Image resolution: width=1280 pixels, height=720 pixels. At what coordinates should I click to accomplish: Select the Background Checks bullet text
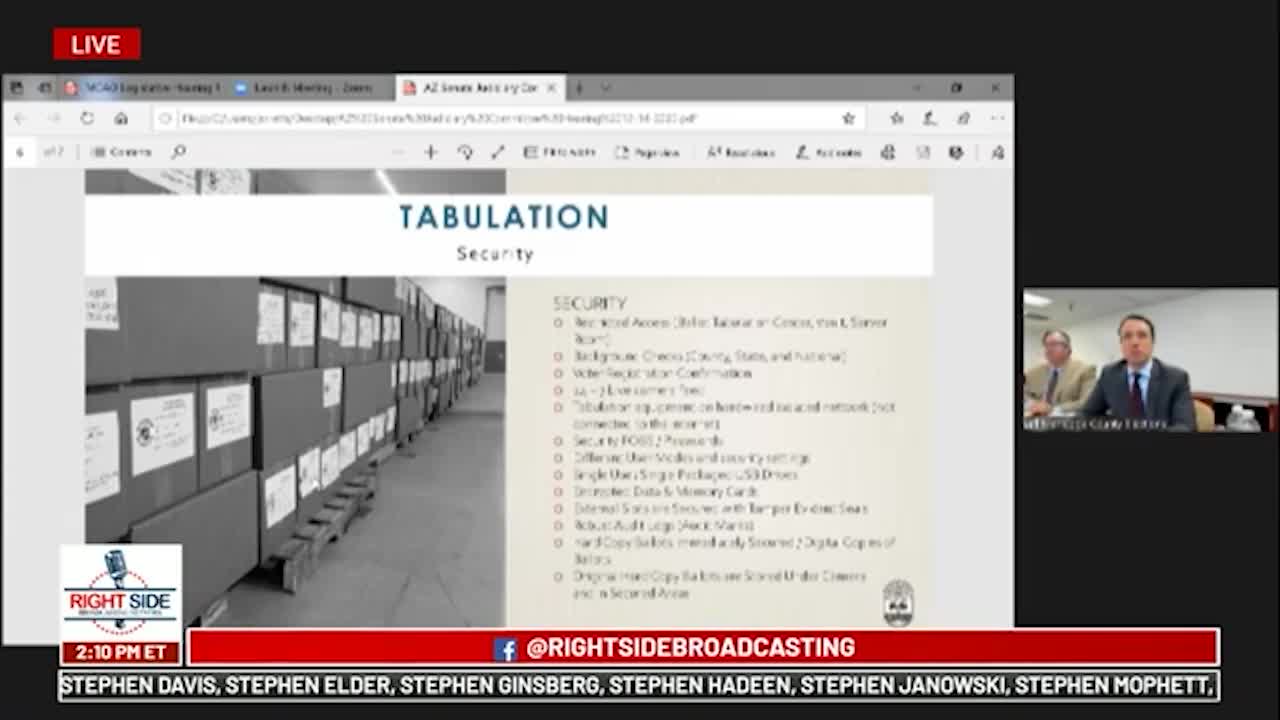(x=710, y=356)
